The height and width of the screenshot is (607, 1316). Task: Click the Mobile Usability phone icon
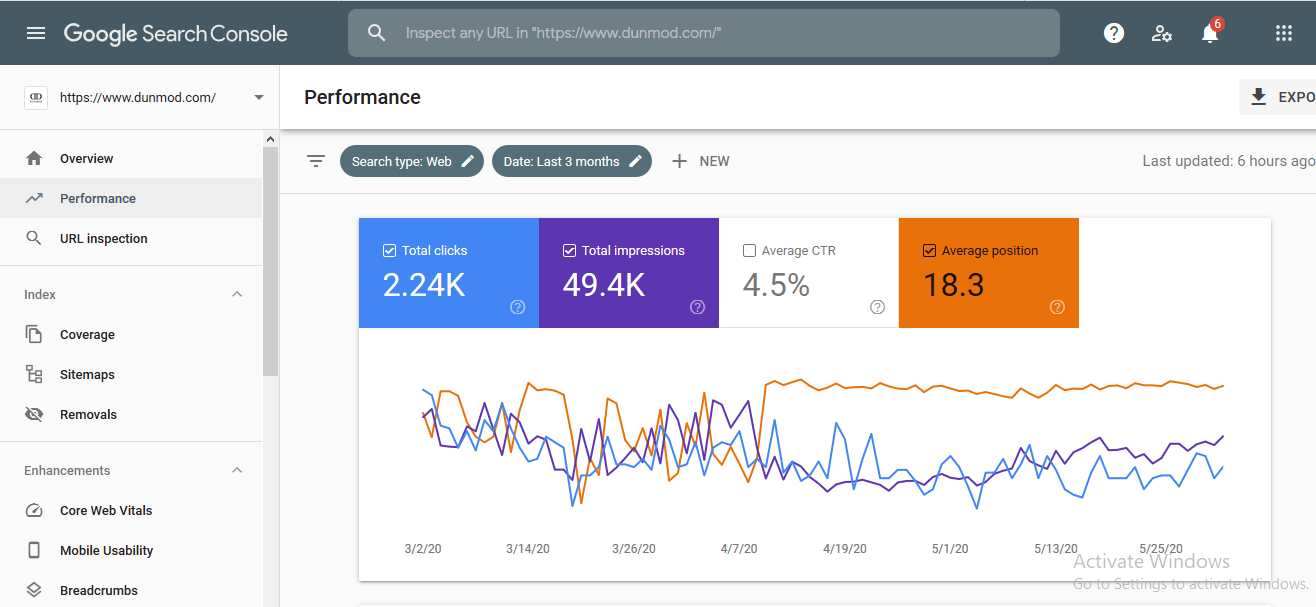34,550
